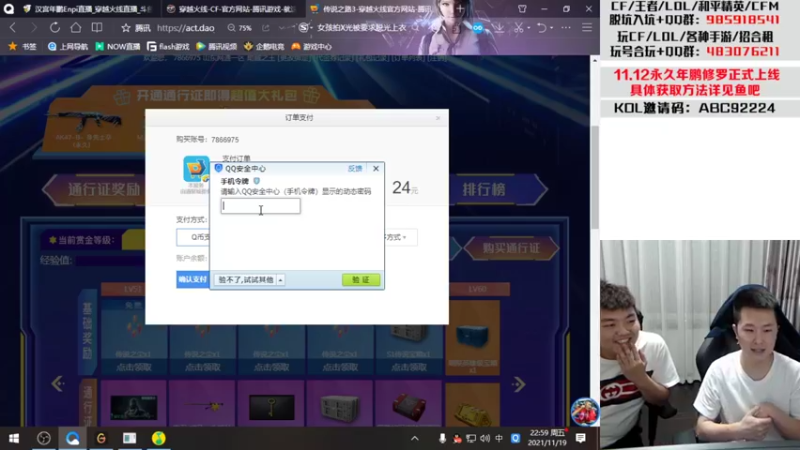Open the 排行榜 ranking tab
The image size is (800, 450).
coord(490,189)
